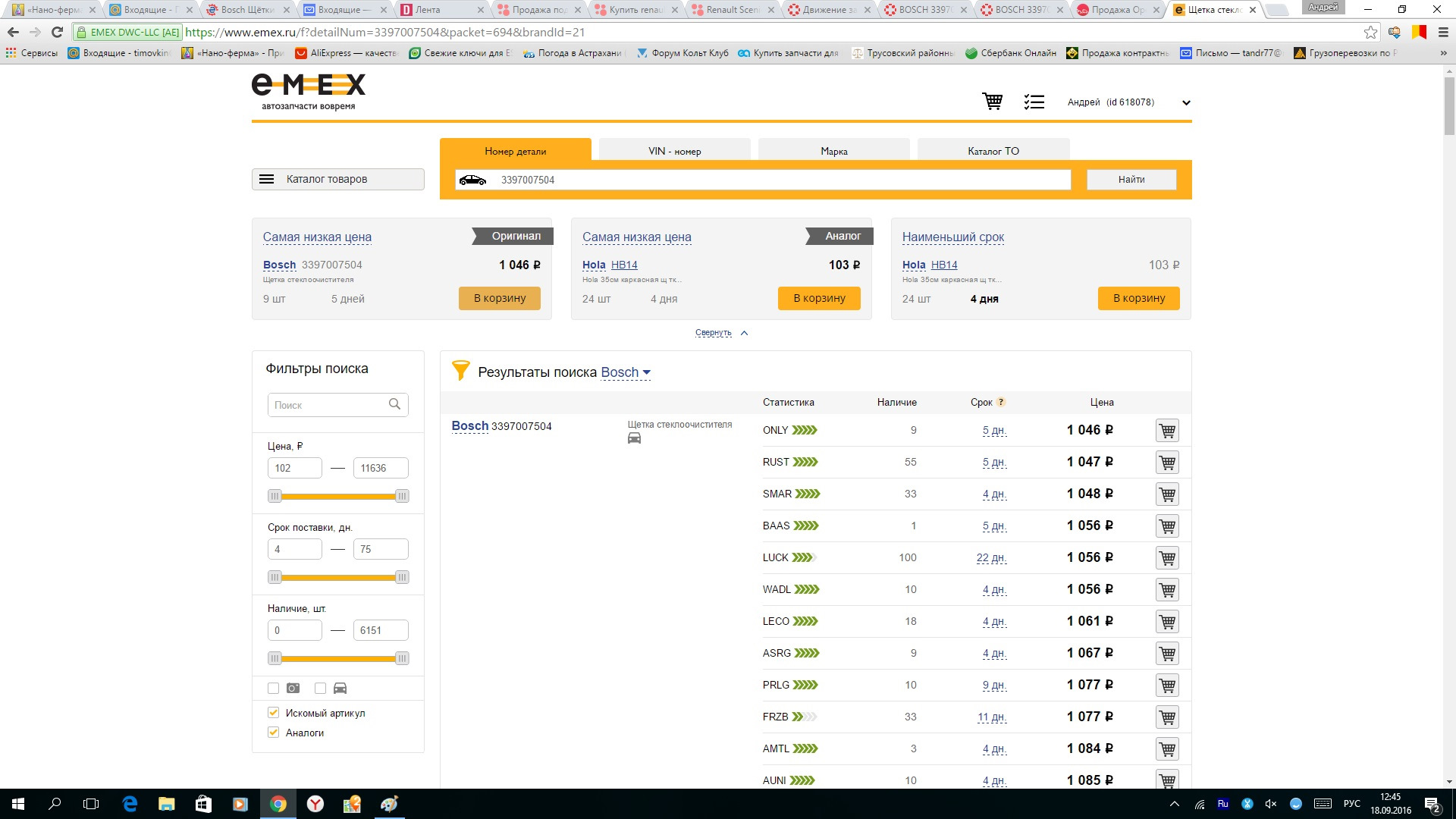Enable the photo camera filter checkbox
1456x819 pixels.
[x=274, y=689]
